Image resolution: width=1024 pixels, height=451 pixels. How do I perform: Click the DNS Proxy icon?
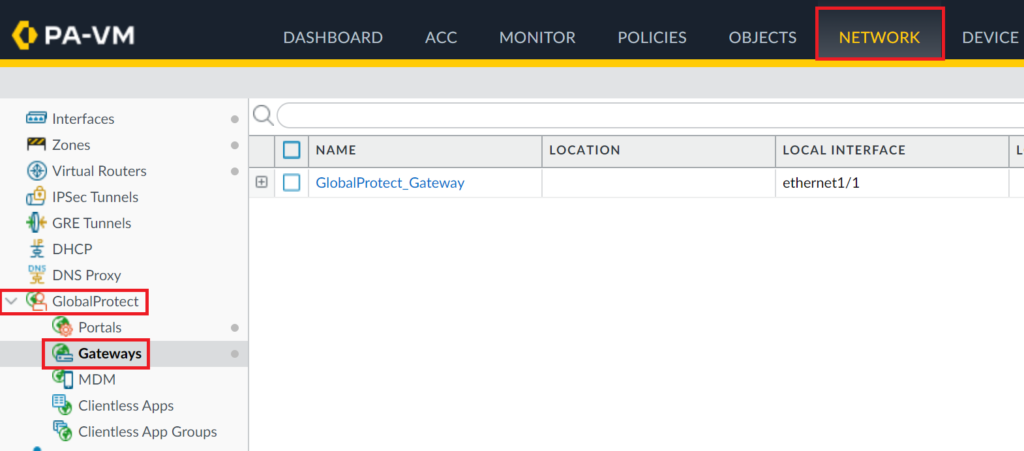36,275
